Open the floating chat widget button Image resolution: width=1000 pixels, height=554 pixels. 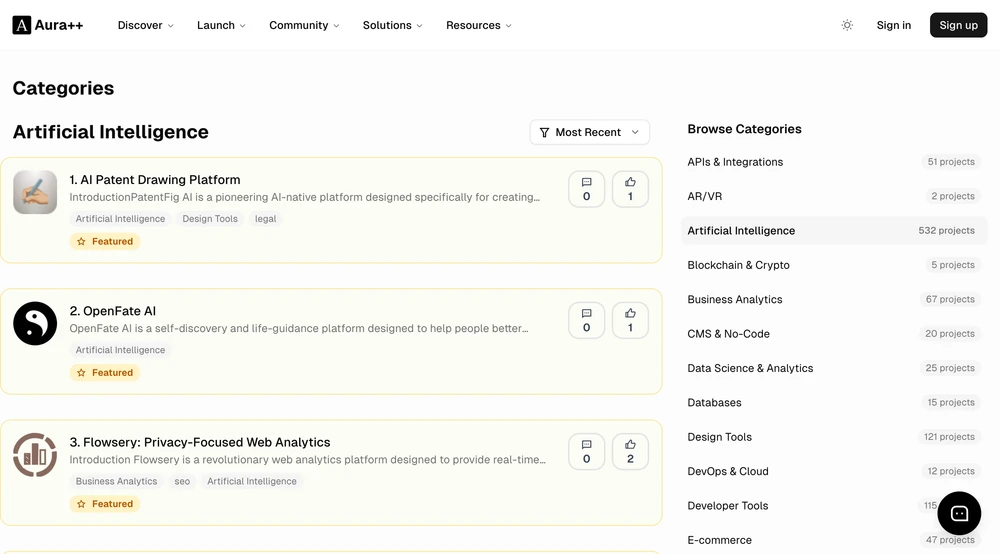click(959, 513)
